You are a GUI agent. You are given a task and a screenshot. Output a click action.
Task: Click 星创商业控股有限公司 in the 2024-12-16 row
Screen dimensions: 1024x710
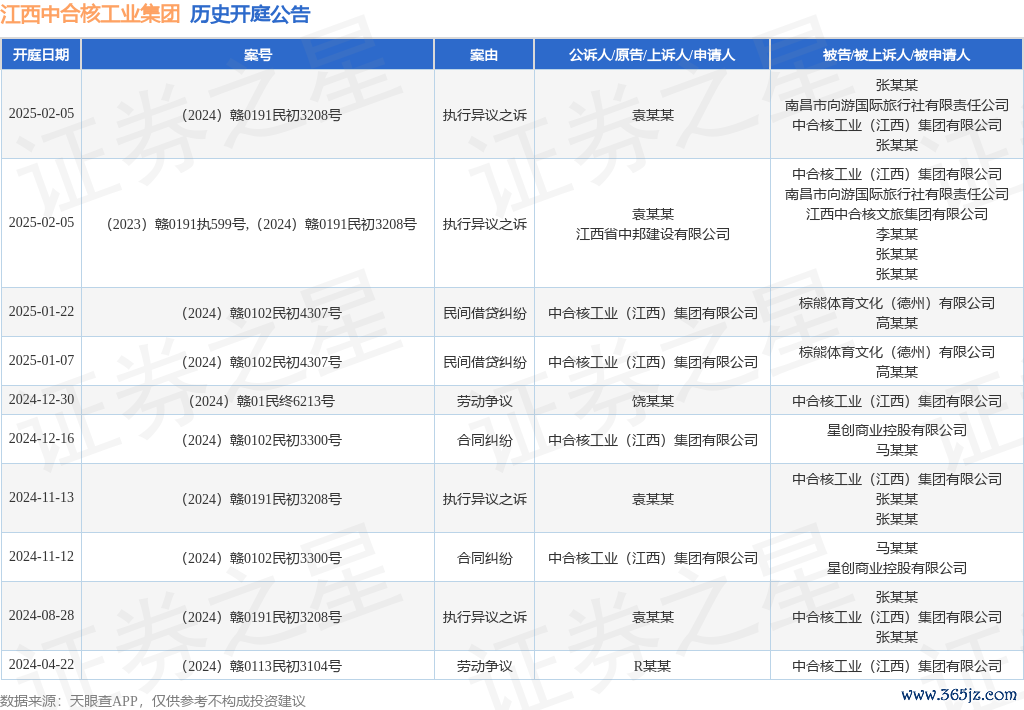[897, 430]
